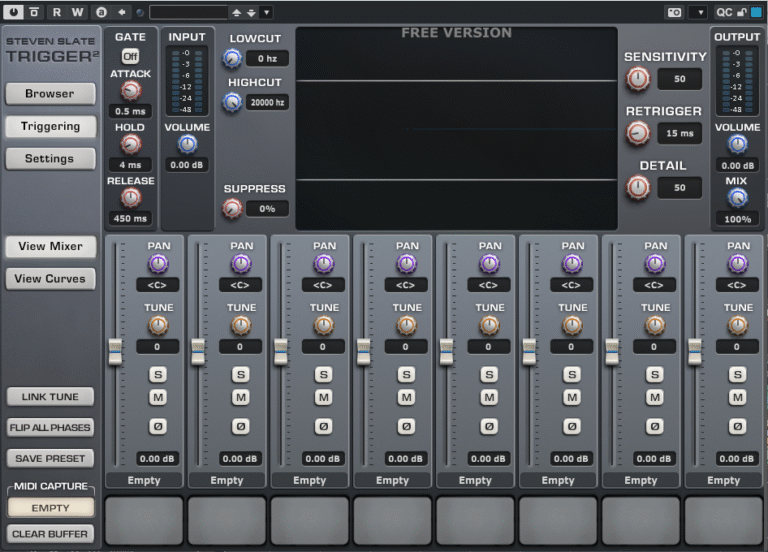
Task: Solo the second channel strip
Action: [241, 375]
